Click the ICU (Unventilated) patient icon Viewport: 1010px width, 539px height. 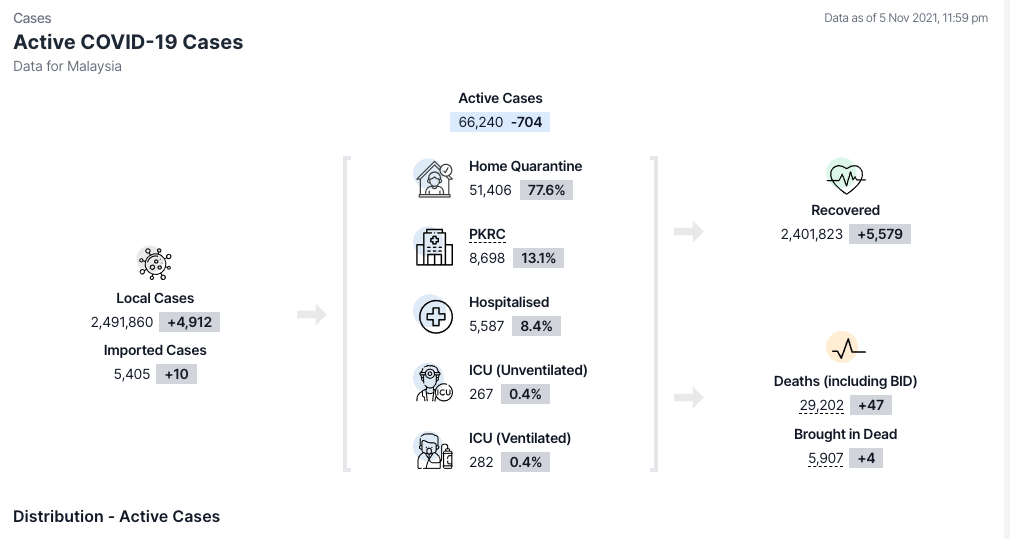pos(434,382)
